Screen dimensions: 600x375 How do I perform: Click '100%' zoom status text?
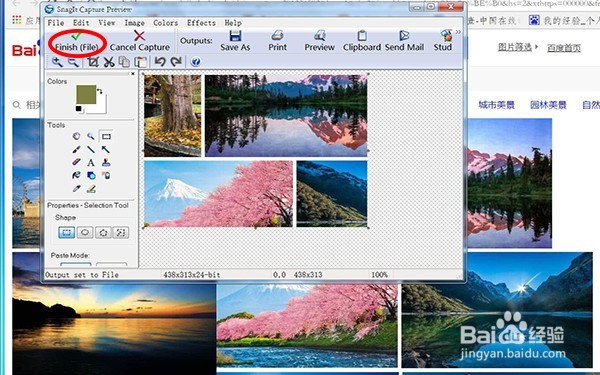379,275
